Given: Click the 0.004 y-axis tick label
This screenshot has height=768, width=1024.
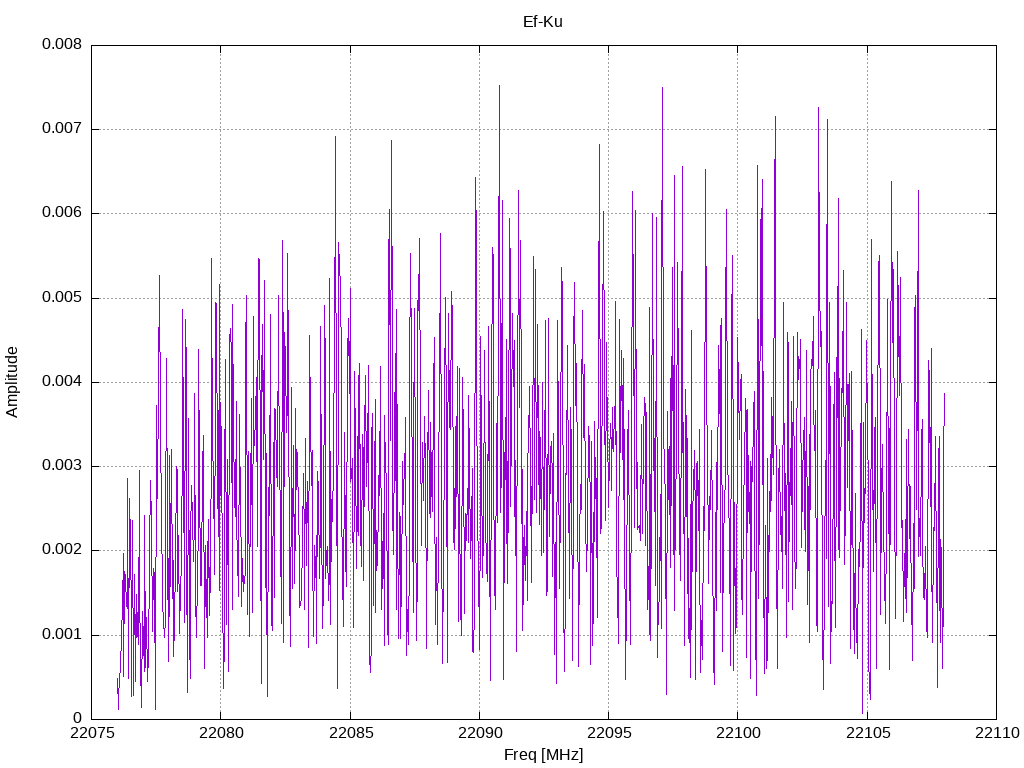Looking at the screenshot, I should click(x=62, y=381).
